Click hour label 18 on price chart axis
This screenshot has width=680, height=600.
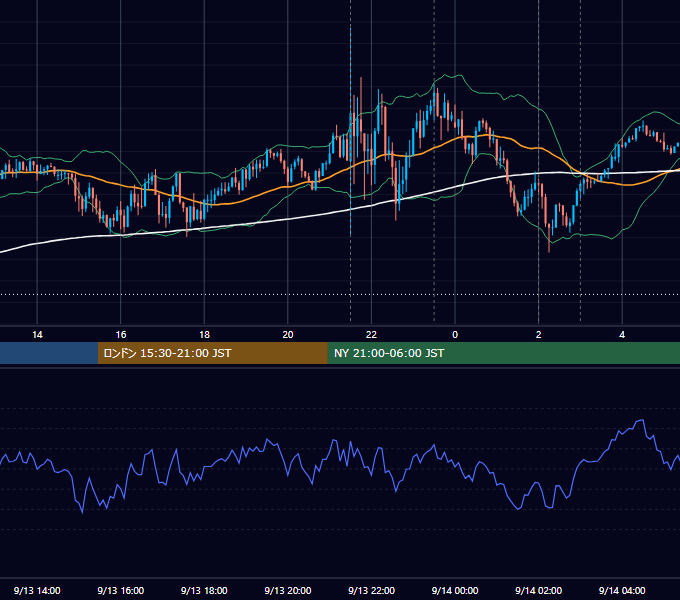[x=204, y=335]
